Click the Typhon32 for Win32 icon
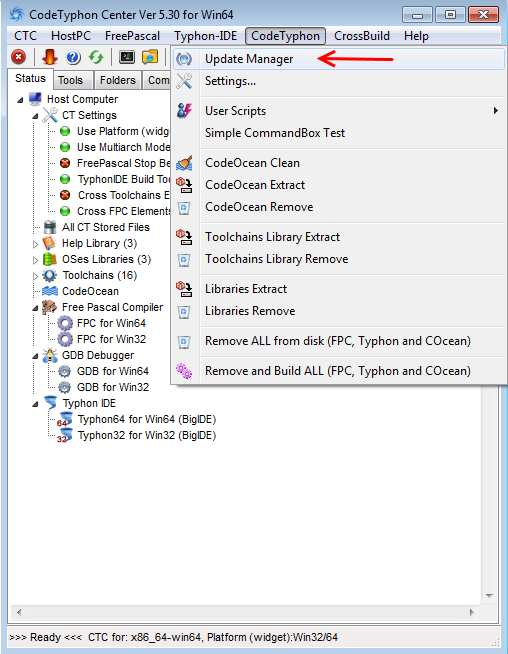 click(65, 435)
